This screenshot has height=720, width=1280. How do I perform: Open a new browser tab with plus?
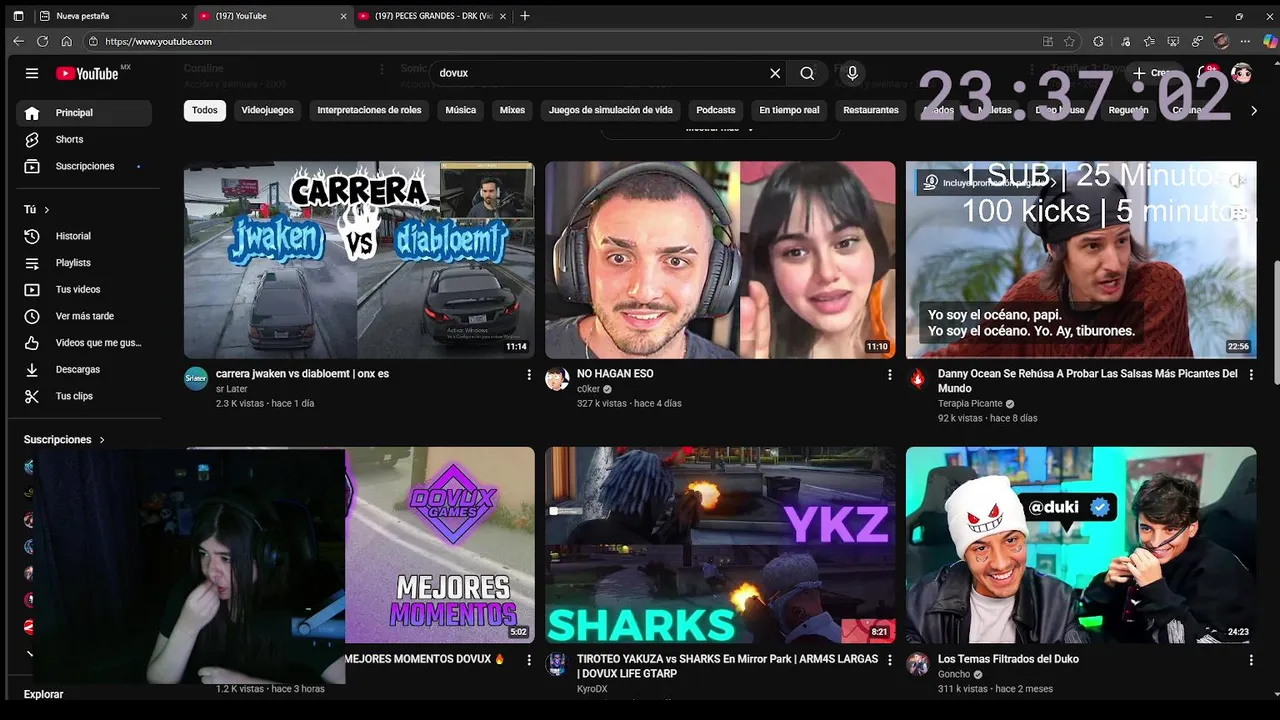pyautogui.click(x=525, y=16)
